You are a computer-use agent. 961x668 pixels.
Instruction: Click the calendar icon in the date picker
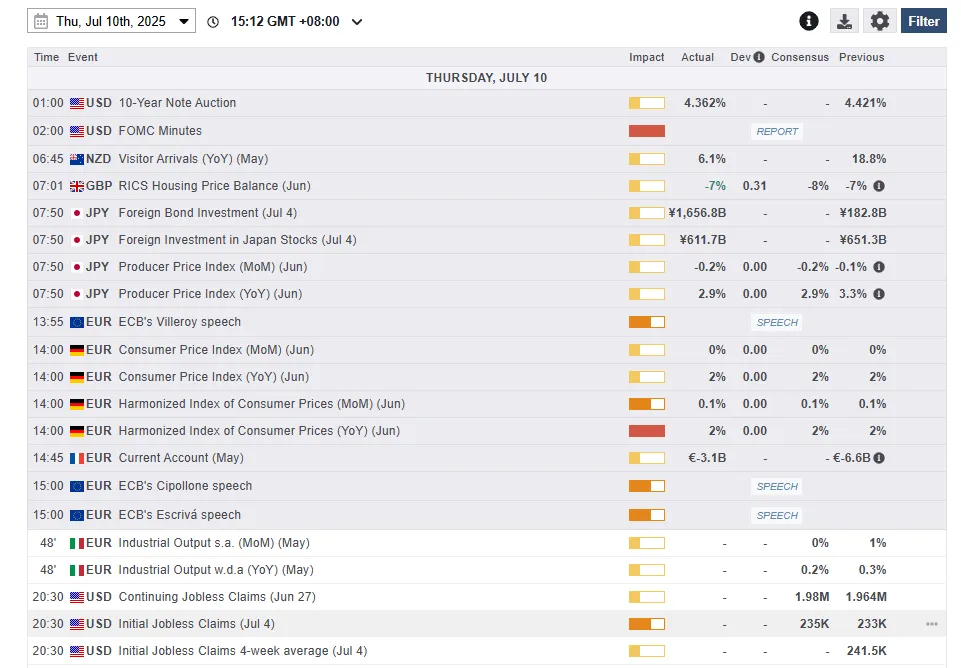coord(41,21)
